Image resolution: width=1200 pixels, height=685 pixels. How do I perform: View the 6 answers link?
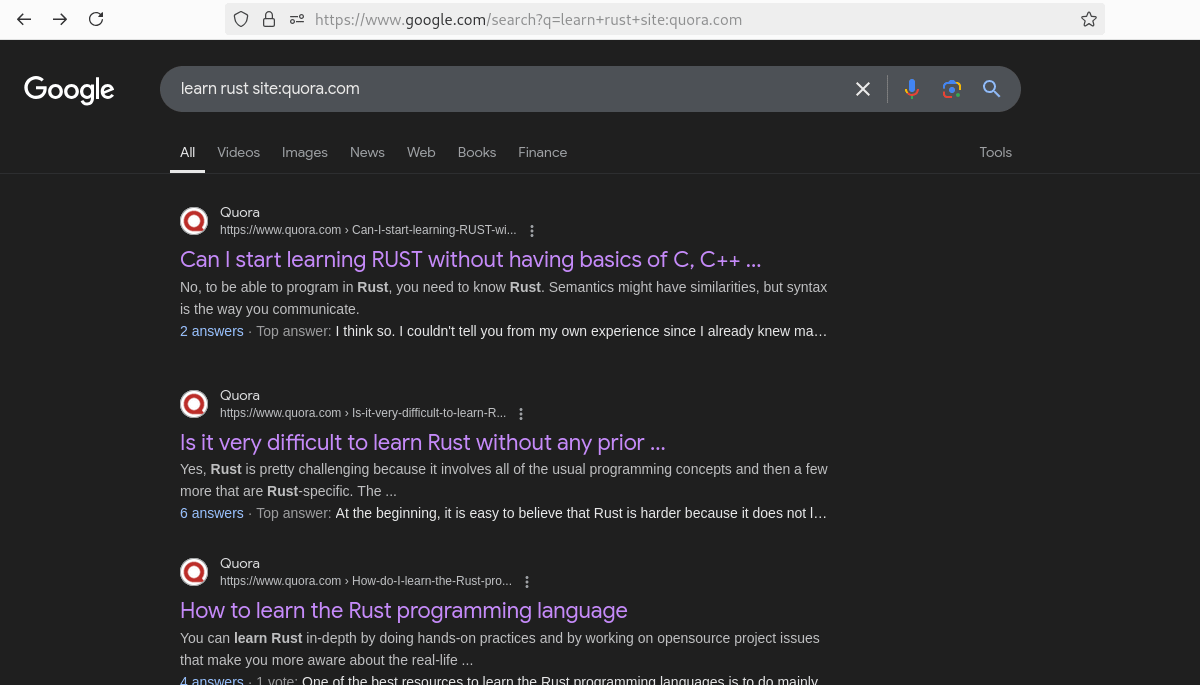212,513
